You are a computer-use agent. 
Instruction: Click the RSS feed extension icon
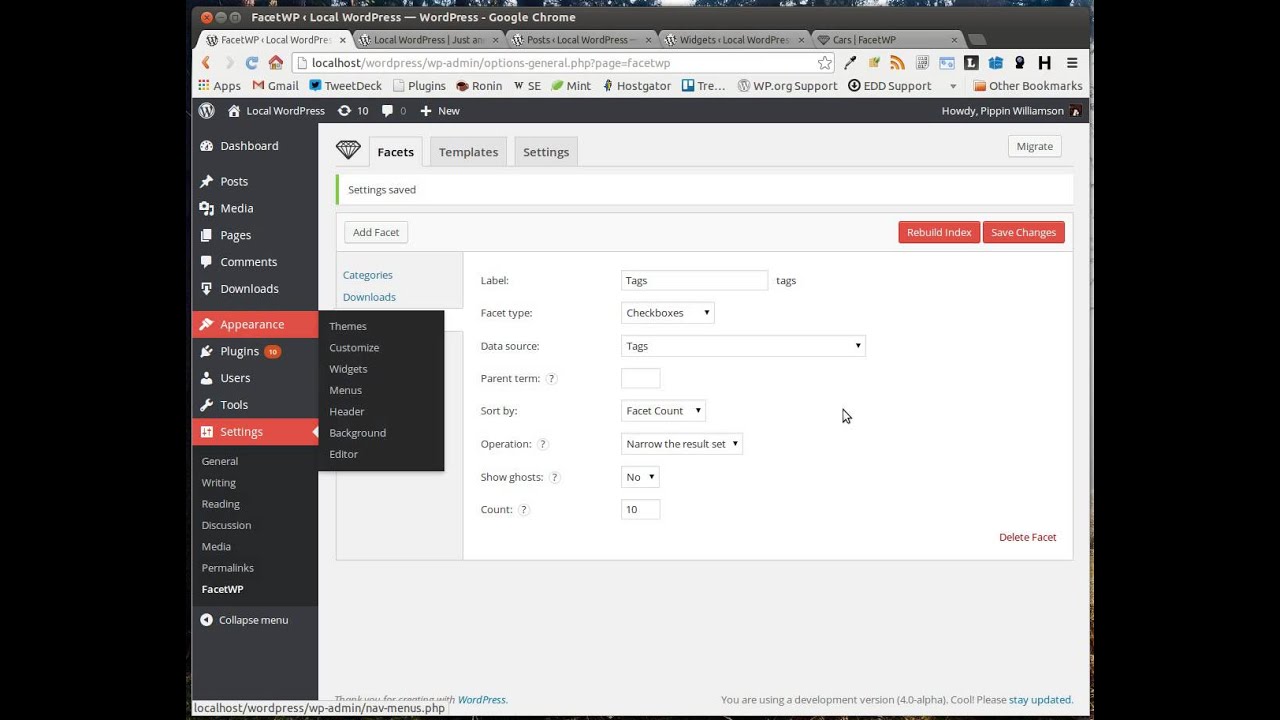[897, 62]
